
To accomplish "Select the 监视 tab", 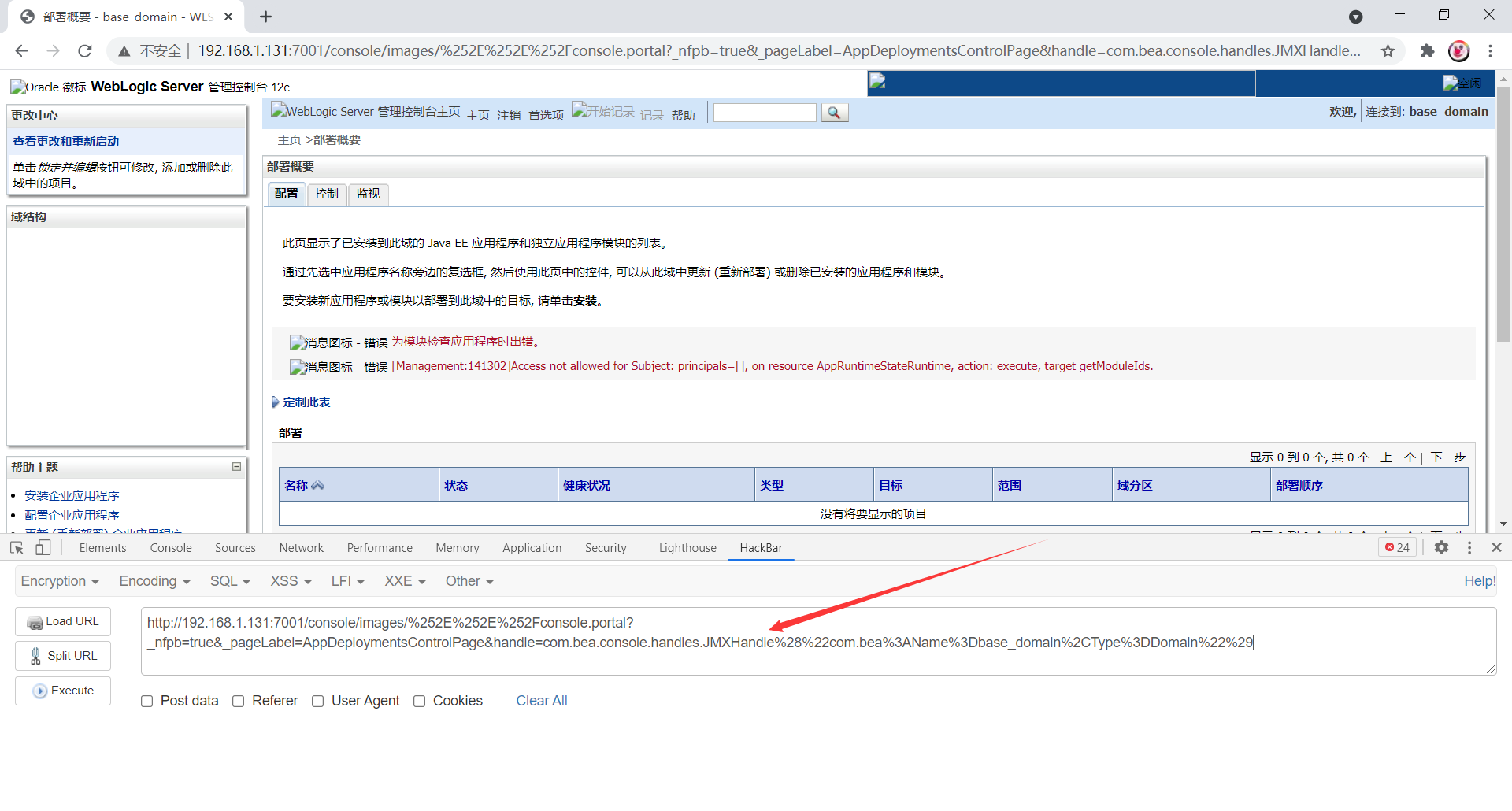I will click(368, 194).
